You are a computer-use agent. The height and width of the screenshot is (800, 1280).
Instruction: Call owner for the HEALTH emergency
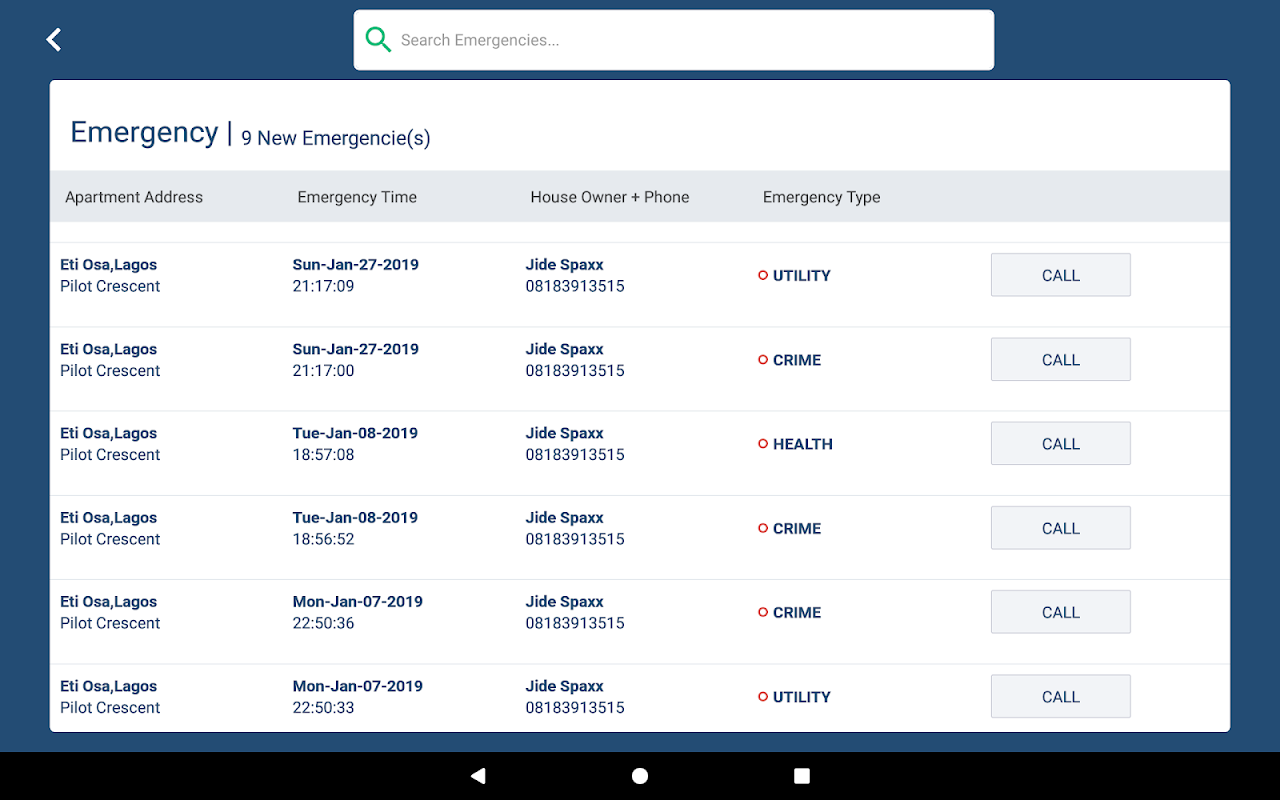tap(1061, 444)
